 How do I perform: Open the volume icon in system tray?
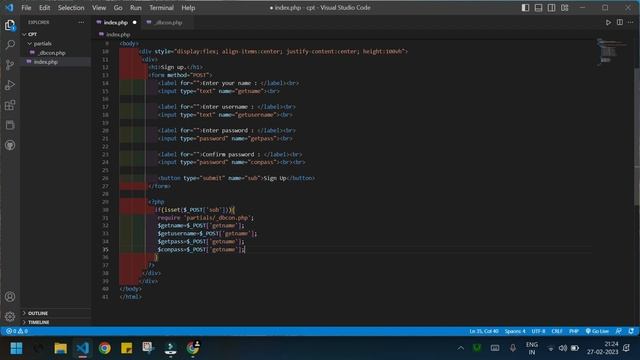click(562, 348)
